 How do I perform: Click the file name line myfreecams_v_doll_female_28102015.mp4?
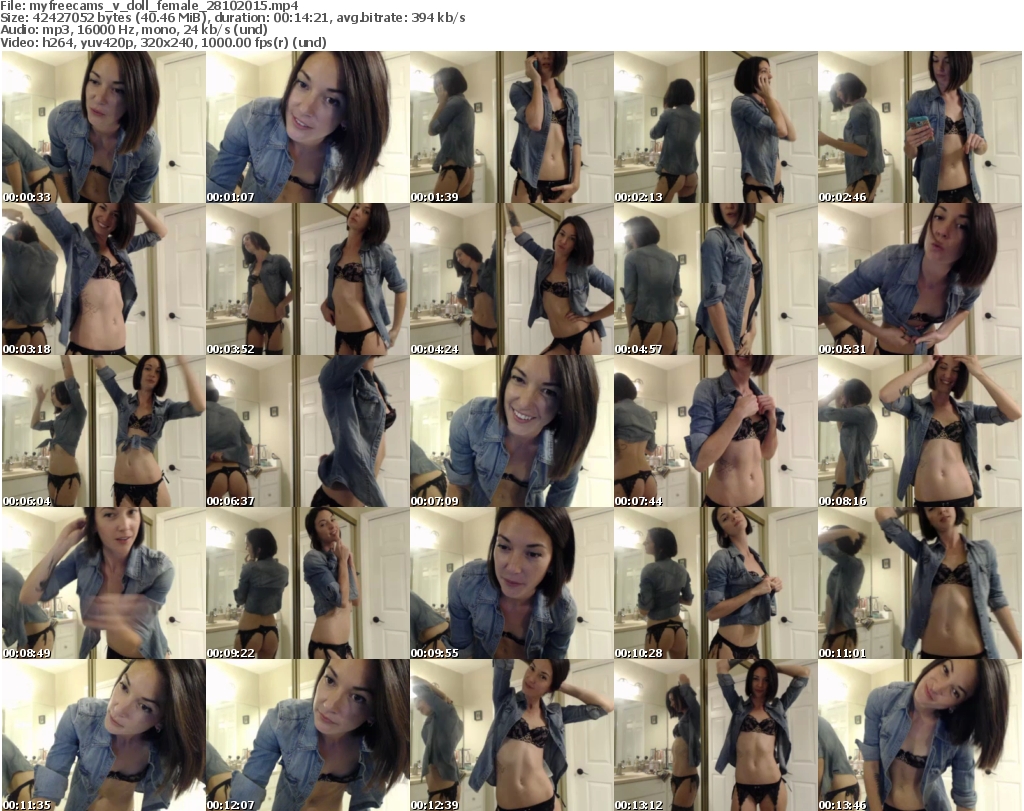[x=150, y=6]
